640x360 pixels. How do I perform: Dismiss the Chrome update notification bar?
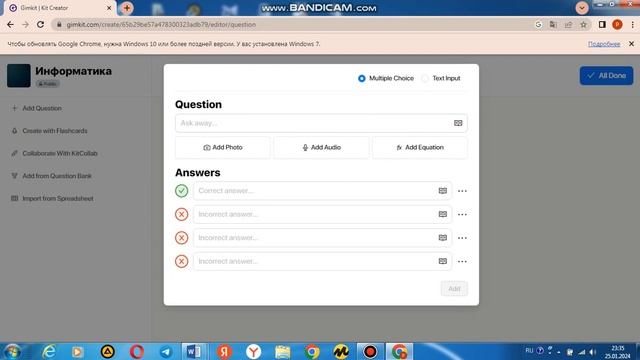tap(631, 44)
